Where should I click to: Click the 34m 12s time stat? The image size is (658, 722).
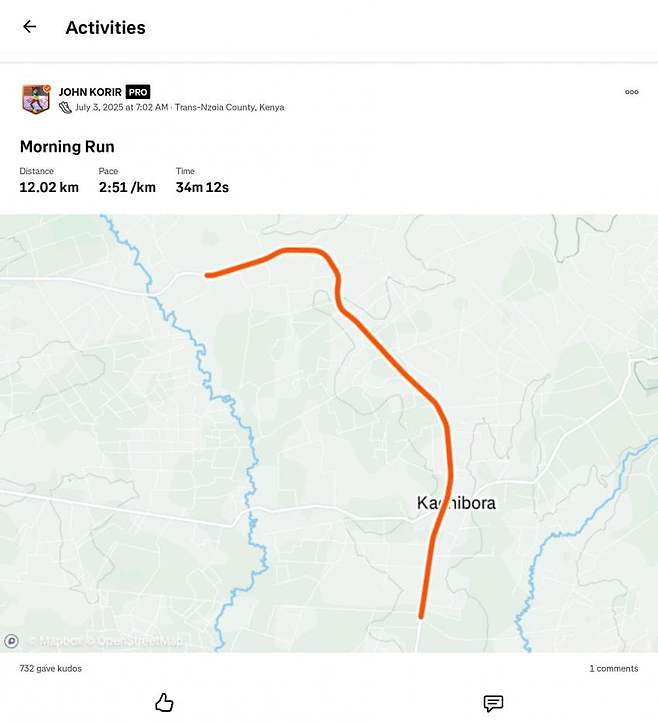coord(202,187)
